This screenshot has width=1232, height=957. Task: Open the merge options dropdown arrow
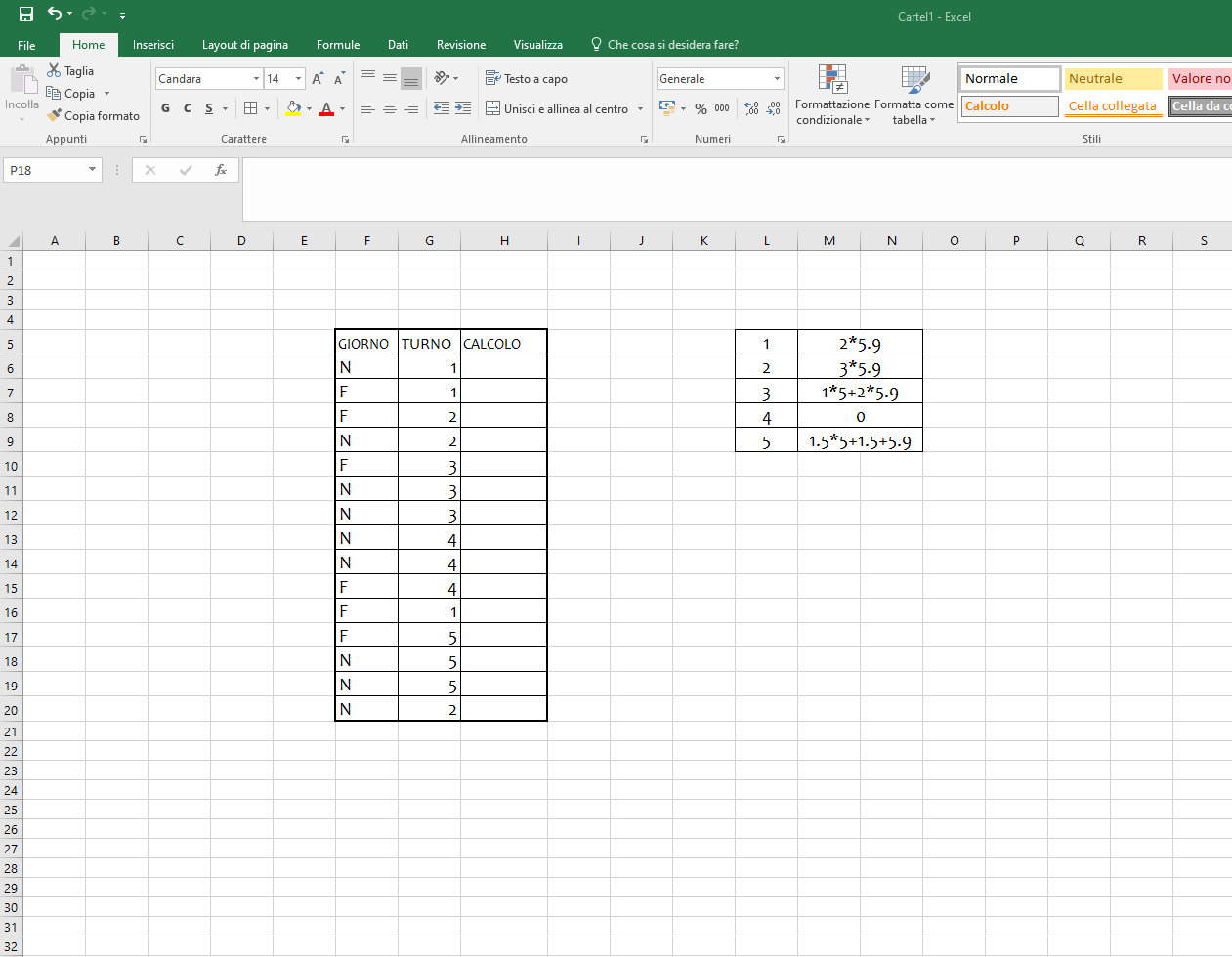click(x=641, y=109)
